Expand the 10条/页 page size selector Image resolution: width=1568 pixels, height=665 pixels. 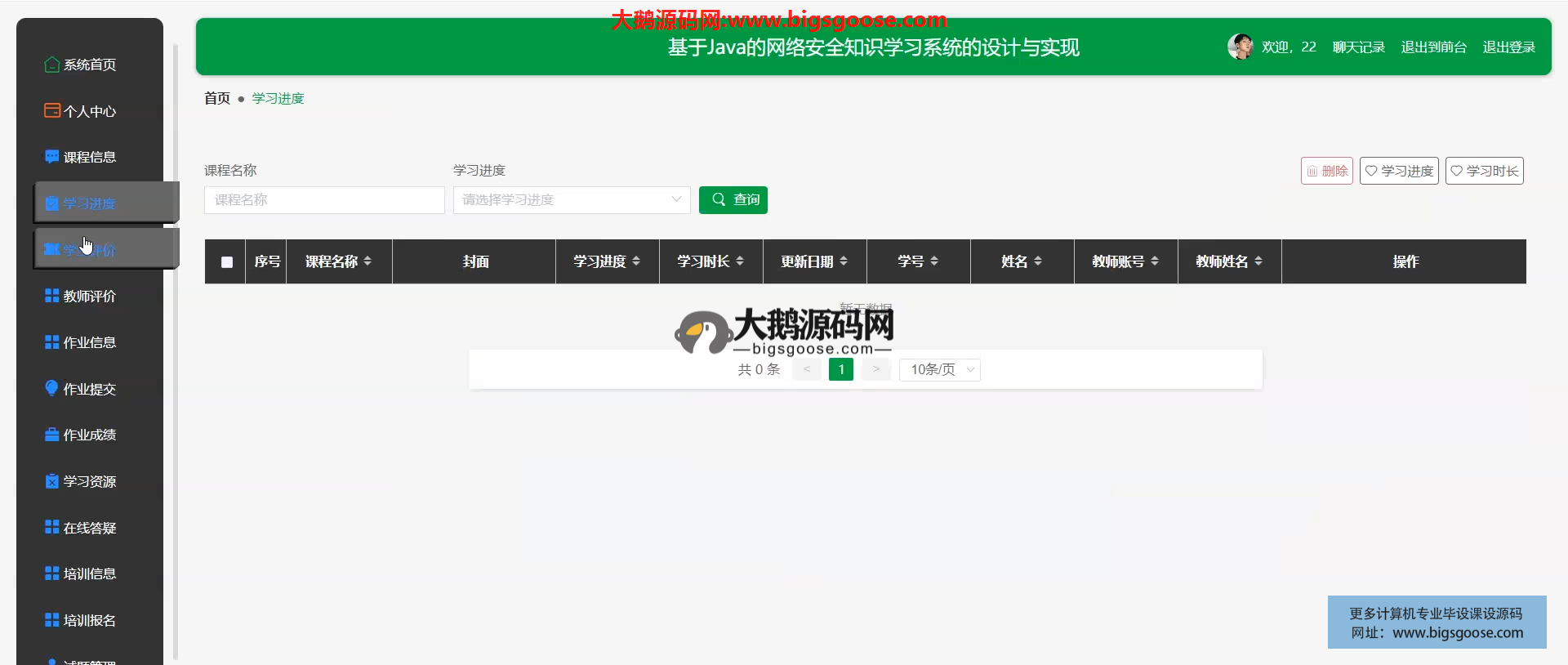[940, 370]
